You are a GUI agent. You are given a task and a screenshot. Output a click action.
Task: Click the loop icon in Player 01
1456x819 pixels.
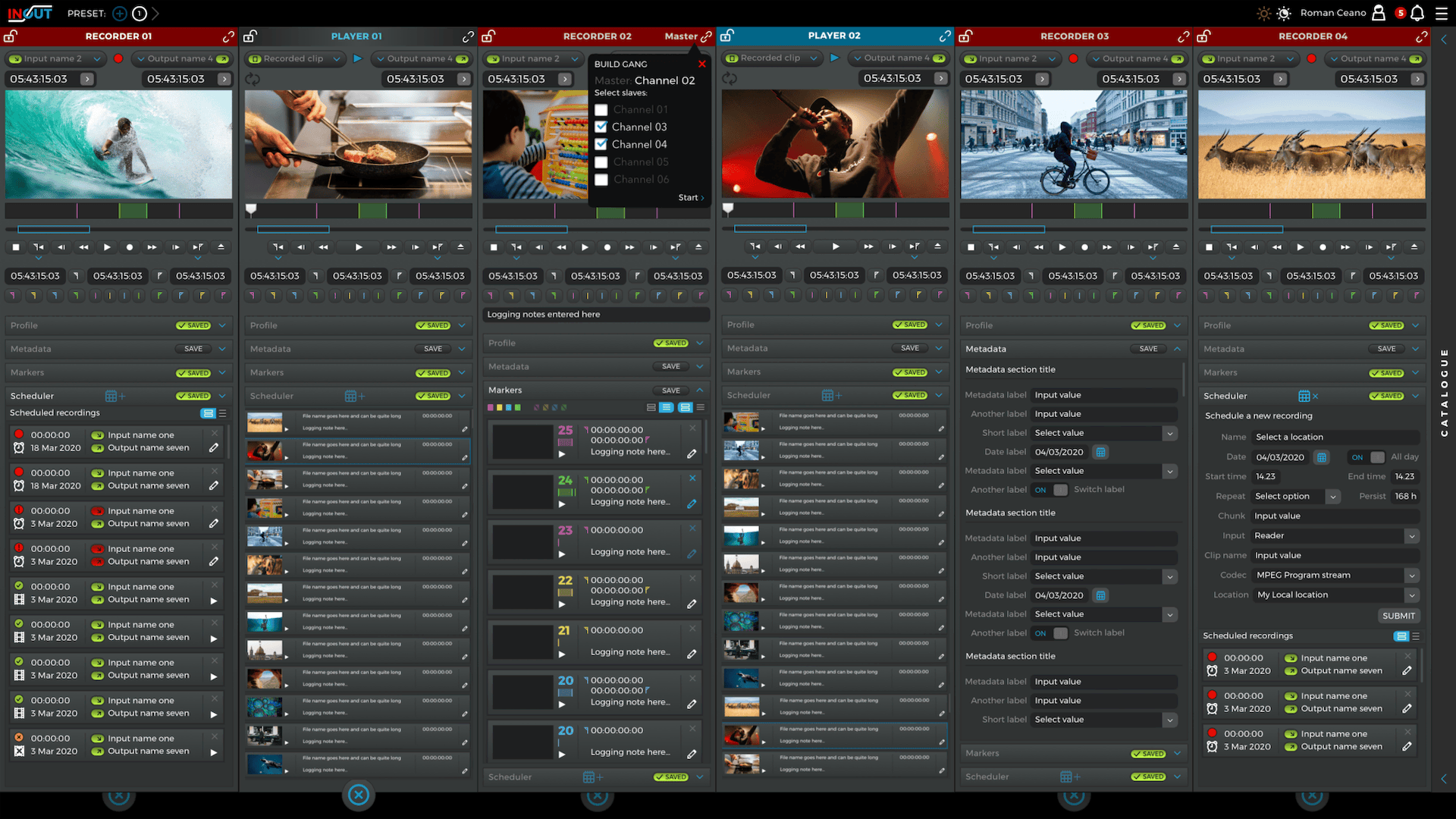pos(253,79)
